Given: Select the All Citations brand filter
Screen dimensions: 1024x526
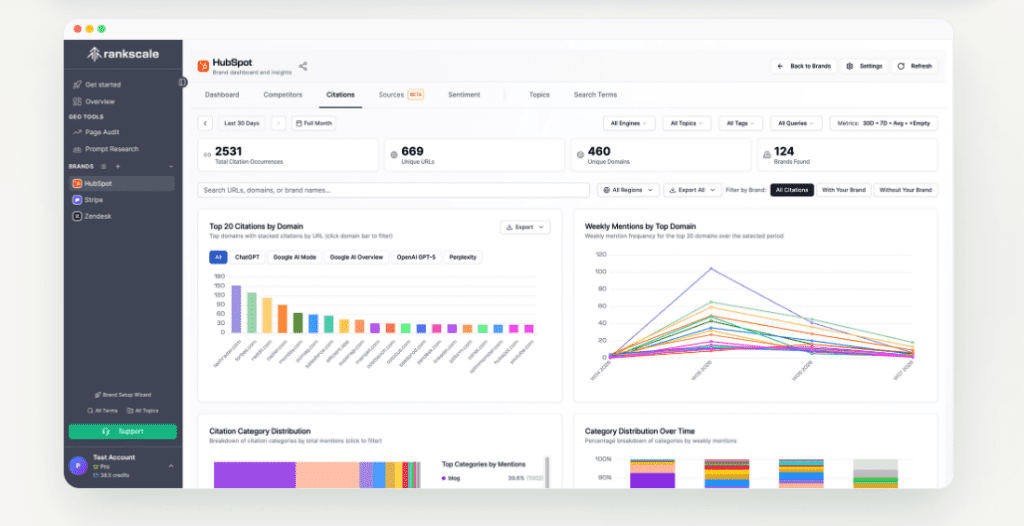Looking at the screenshot, I should [x=792, y=190].
